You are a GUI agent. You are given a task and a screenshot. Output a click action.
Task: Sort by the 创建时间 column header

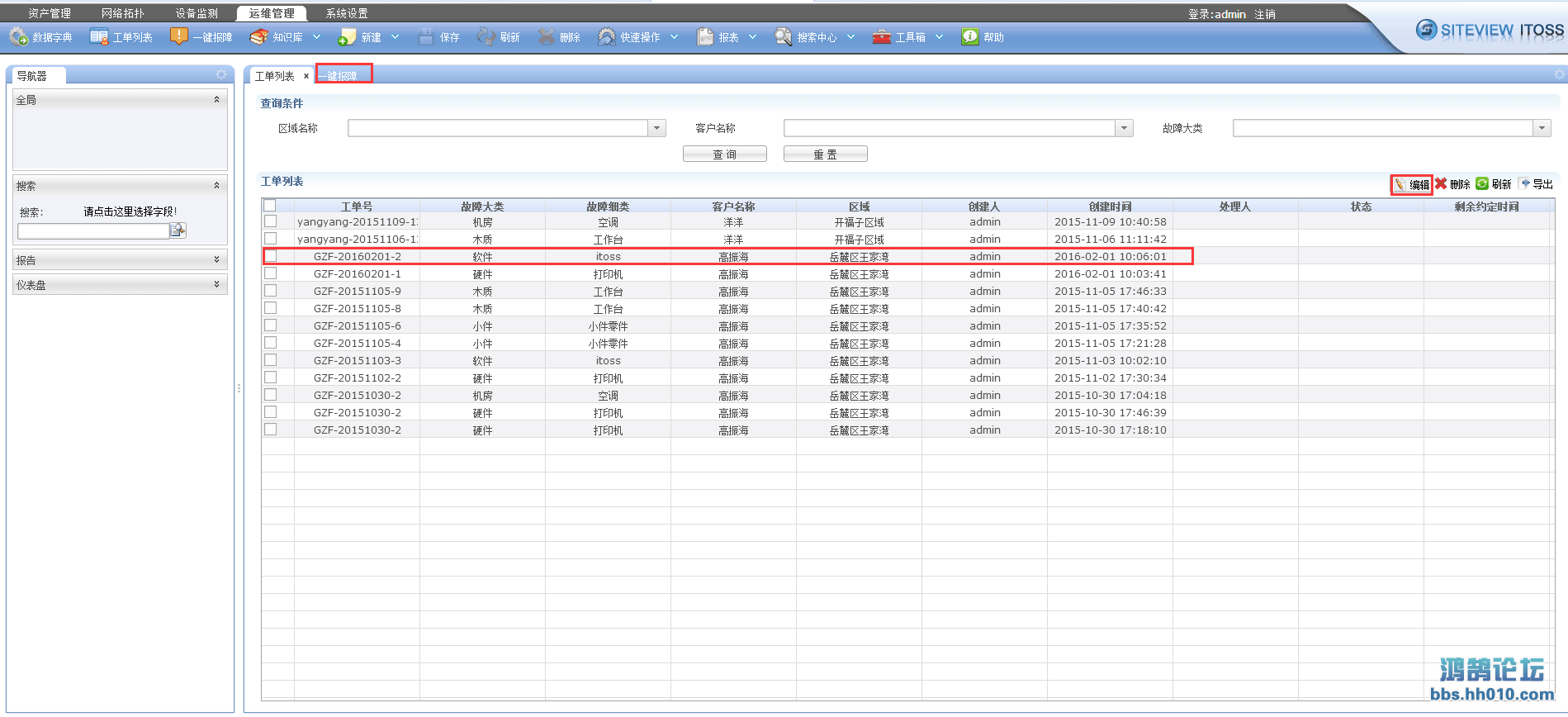[1110, 207]
